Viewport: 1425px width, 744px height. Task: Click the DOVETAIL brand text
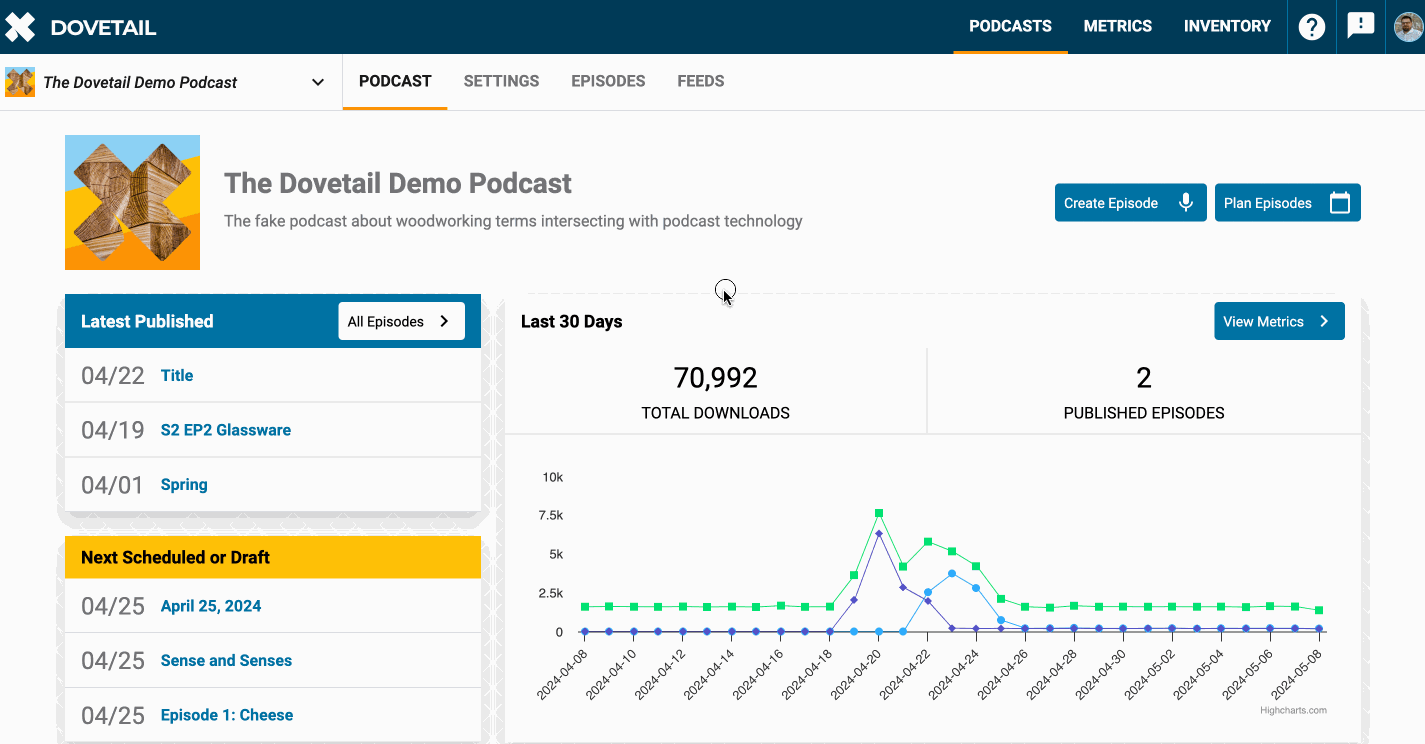[103, 28]
